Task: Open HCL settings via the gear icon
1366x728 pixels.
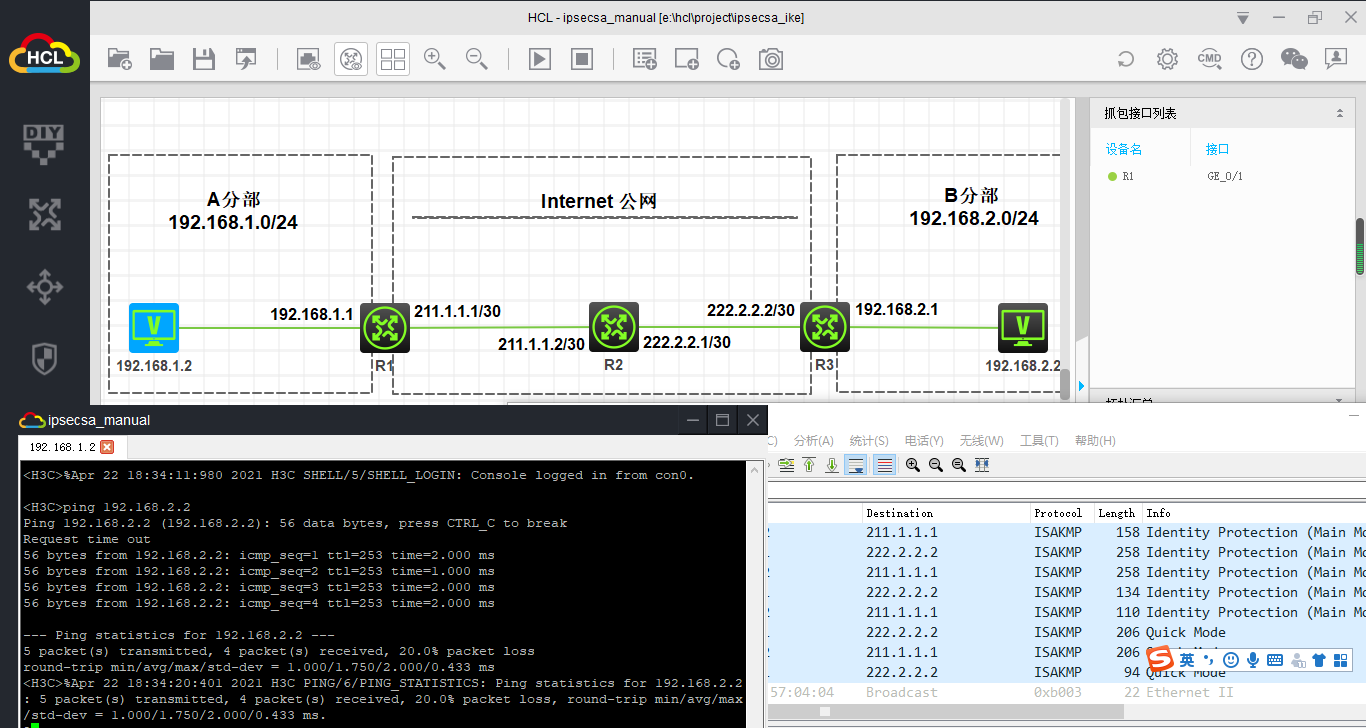Action: pos(1167,59)
